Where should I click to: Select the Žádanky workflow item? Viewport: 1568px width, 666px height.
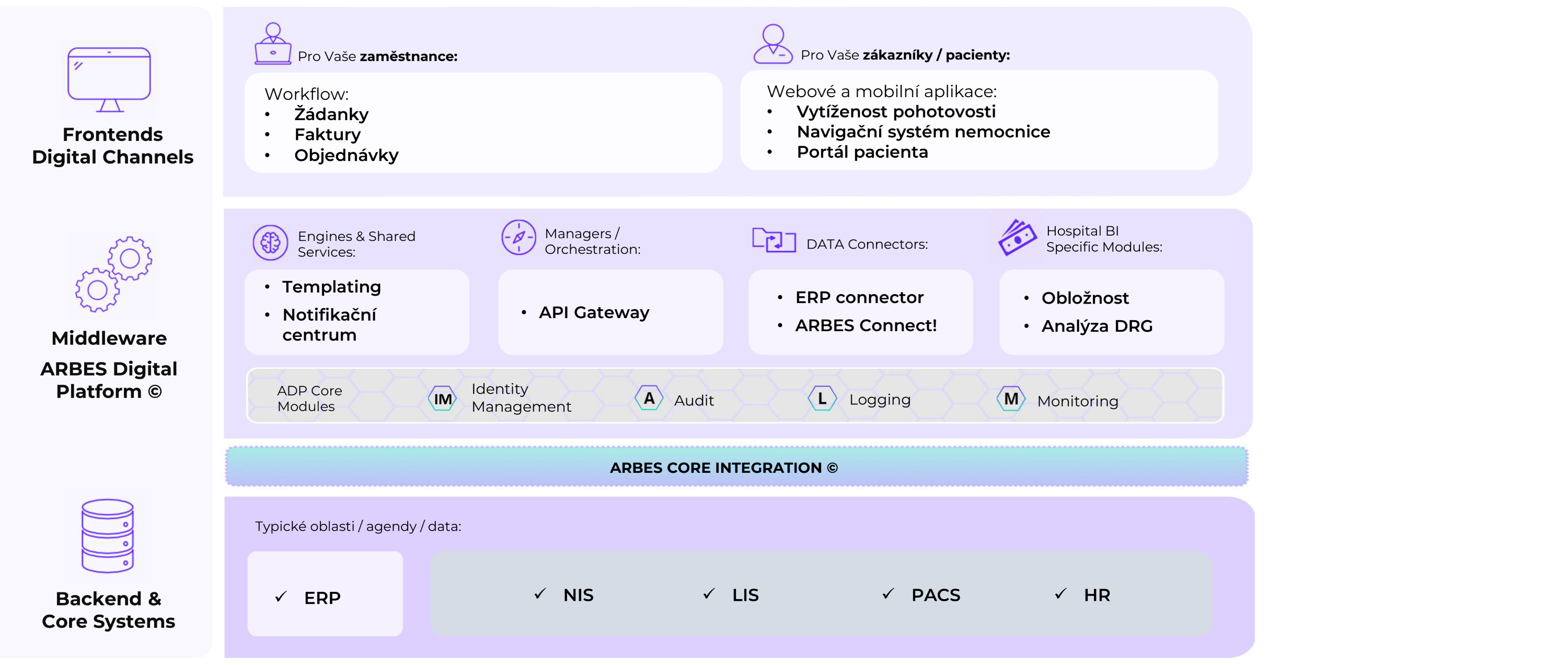(332, 114)
